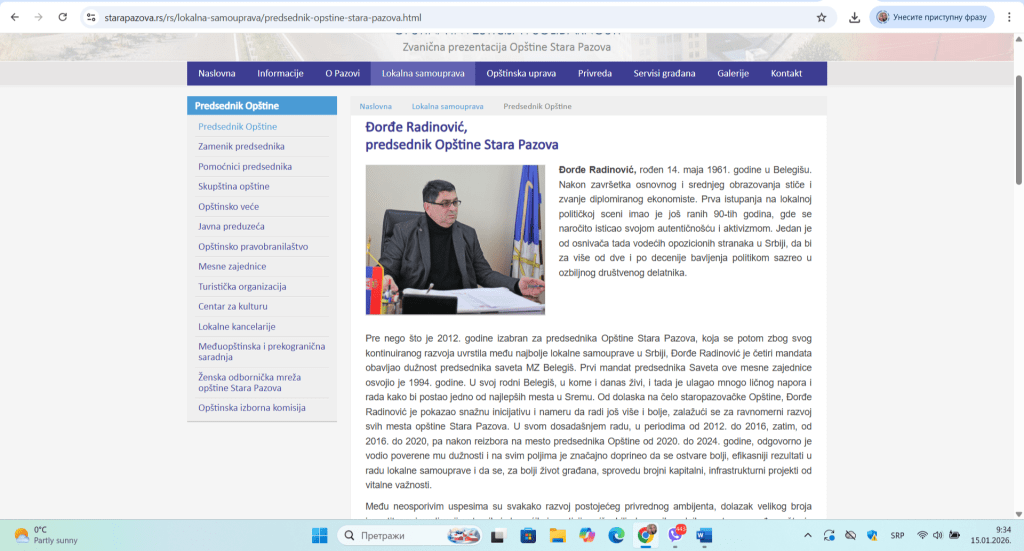Open Chrome three-dot menu
Screen dimensions: 1024x551
pyautogui.click(x=1009, y=18)
